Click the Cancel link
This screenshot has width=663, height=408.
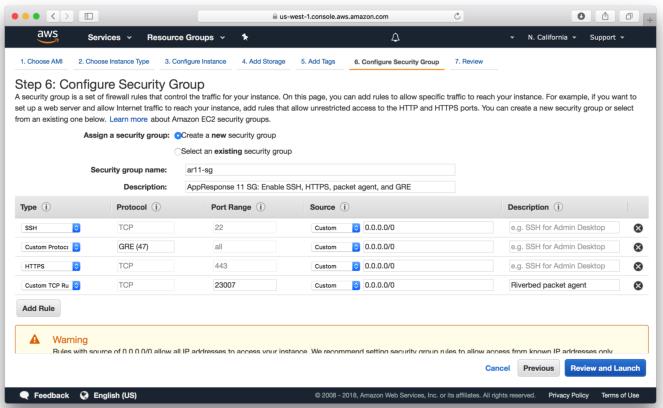click(x=498, y=368)
